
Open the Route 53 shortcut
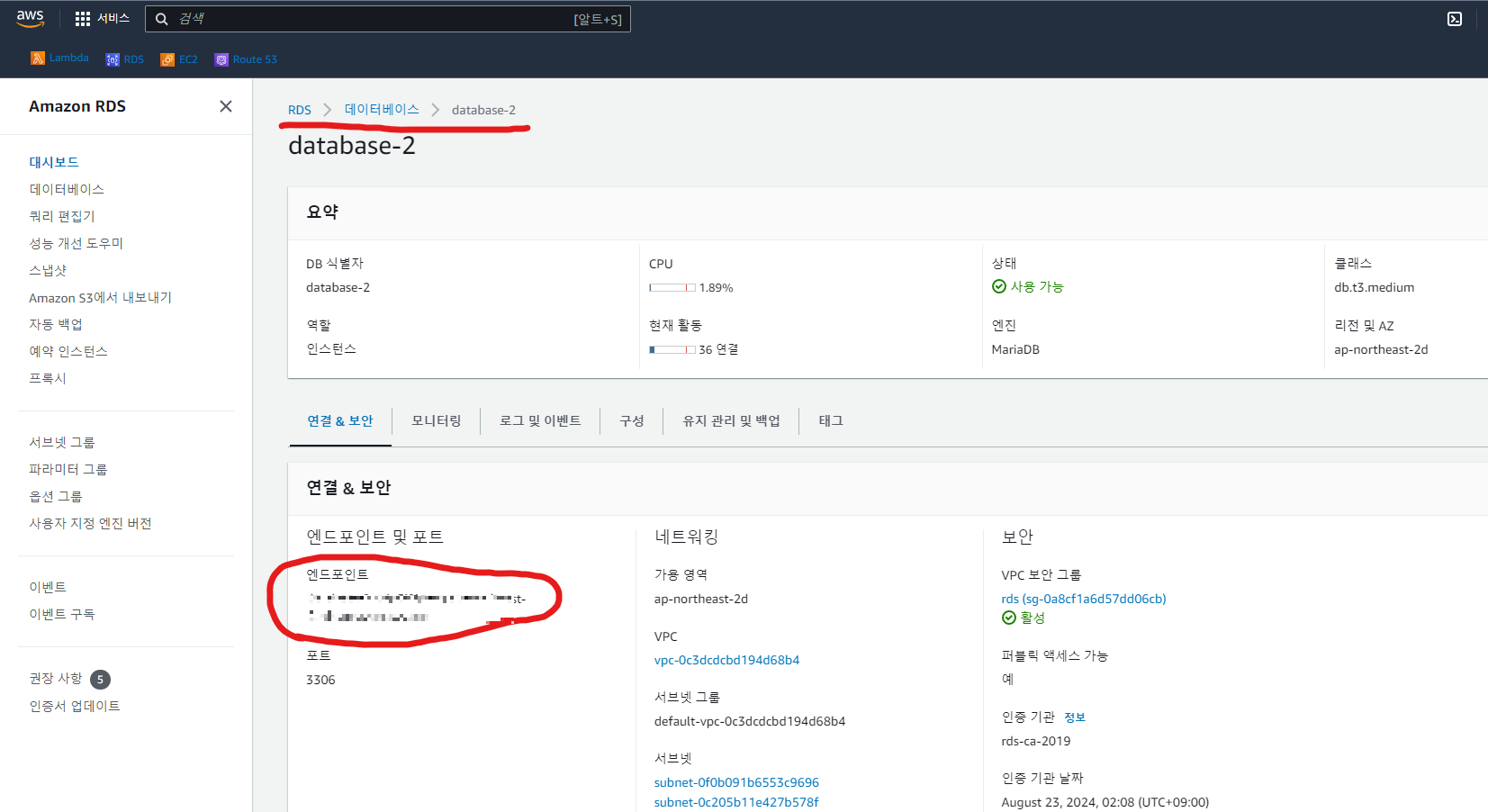click(246, 59)
